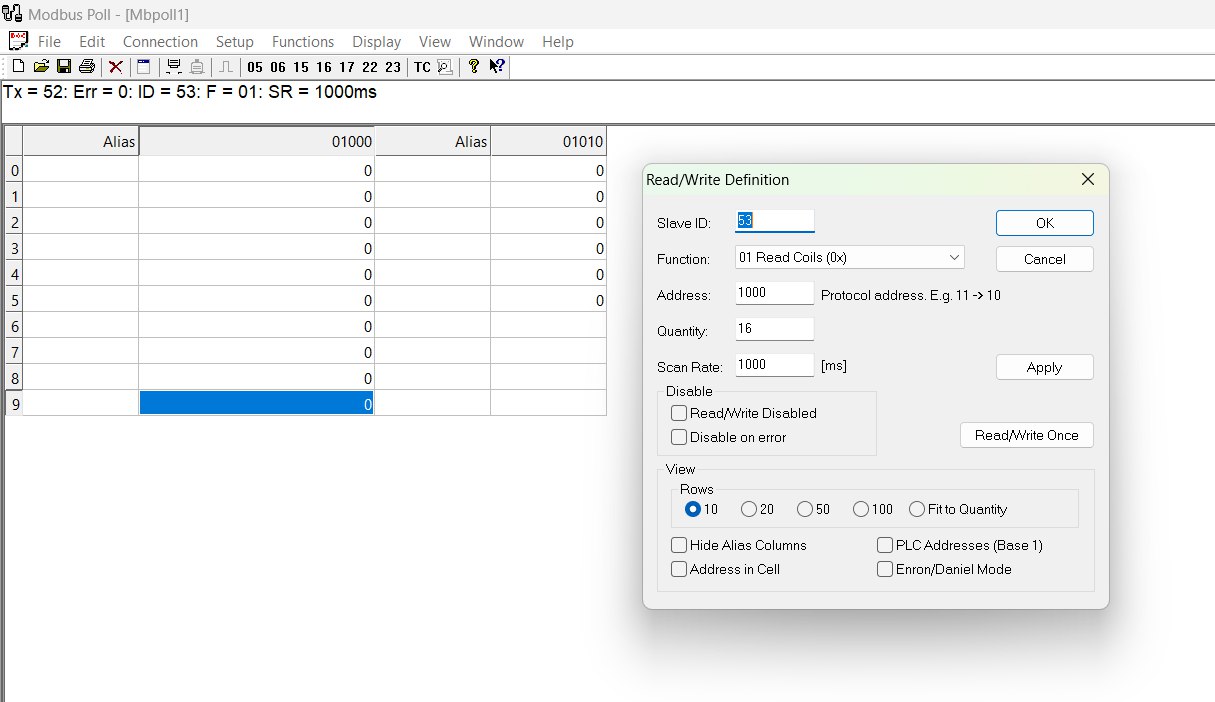Check the Hide Alias Columns option

click(680, 545)
